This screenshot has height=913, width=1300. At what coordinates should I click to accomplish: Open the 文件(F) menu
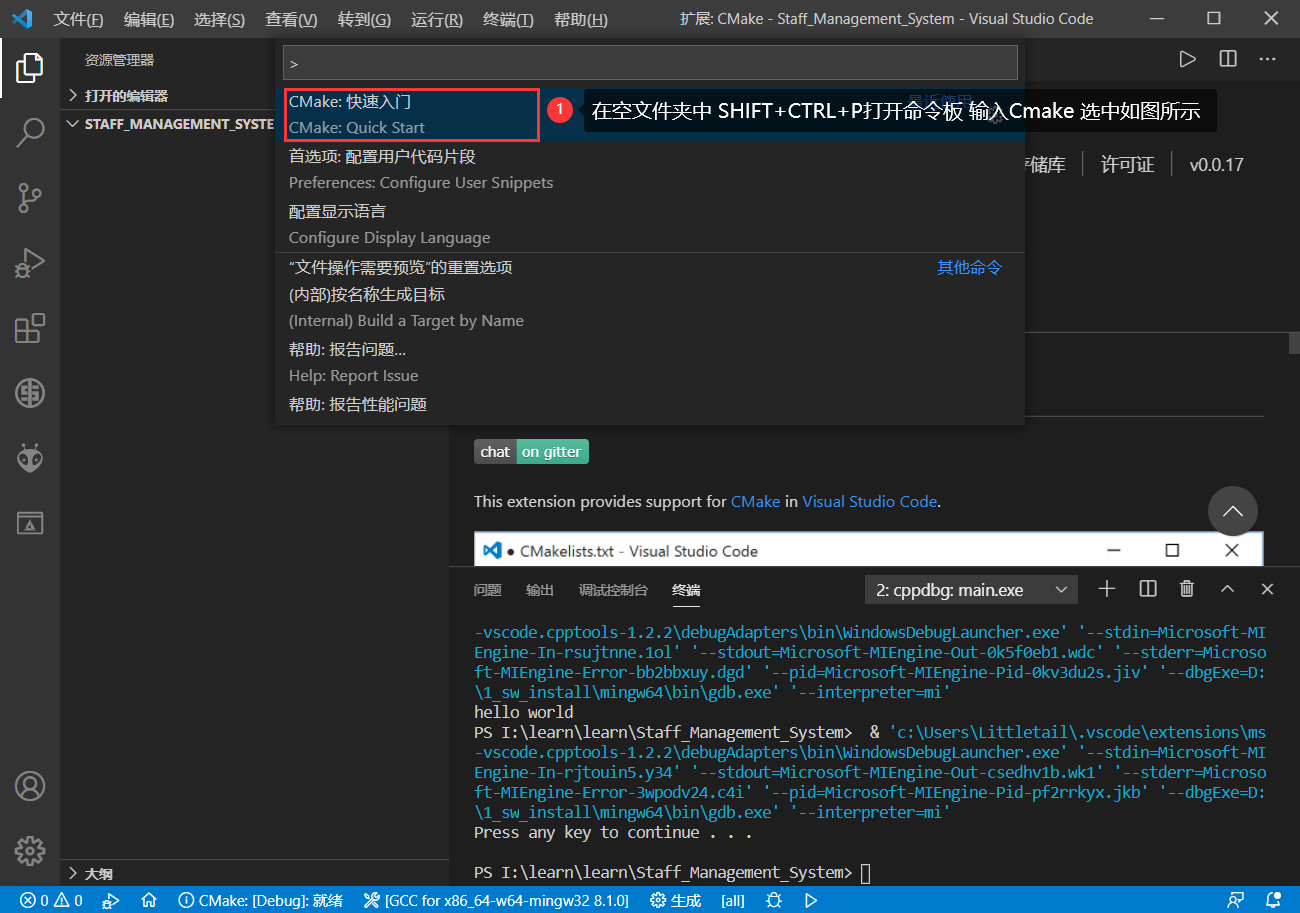click(x=78, y=19)
